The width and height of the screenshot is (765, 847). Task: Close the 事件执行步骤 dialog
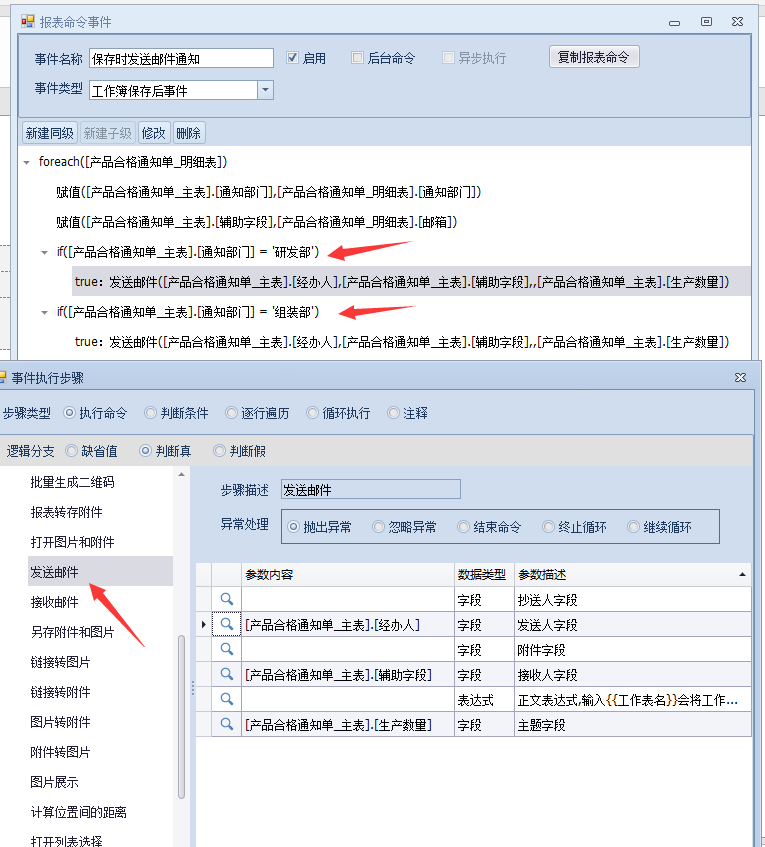740,378
